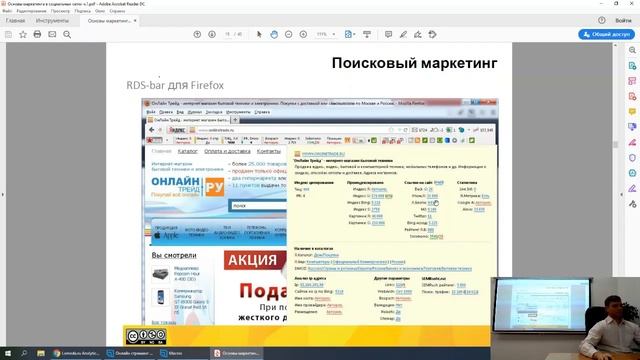Open the Окно menu
This screenshot has width=640, height=360.
(x=100, y=11)
